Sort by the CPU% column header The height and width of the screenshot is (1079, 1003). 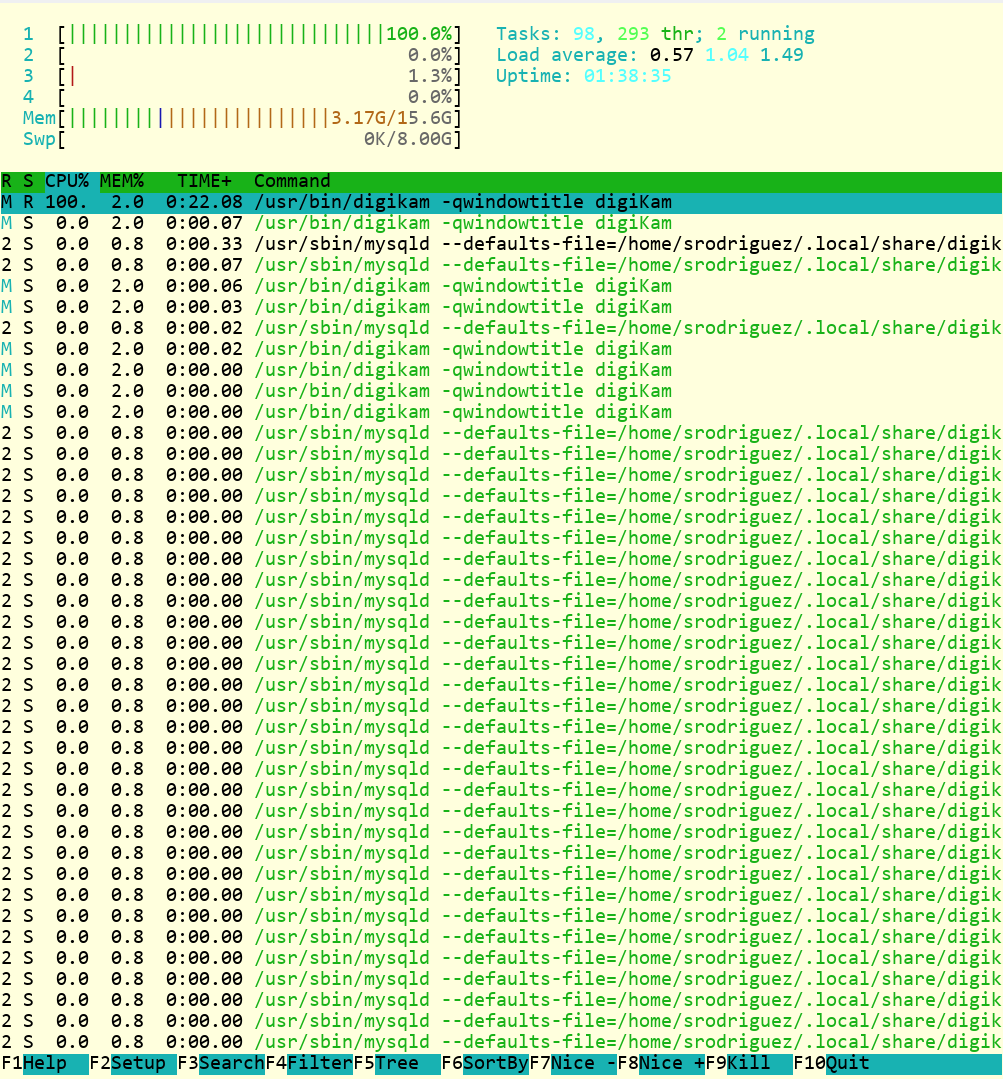point(67,181)
